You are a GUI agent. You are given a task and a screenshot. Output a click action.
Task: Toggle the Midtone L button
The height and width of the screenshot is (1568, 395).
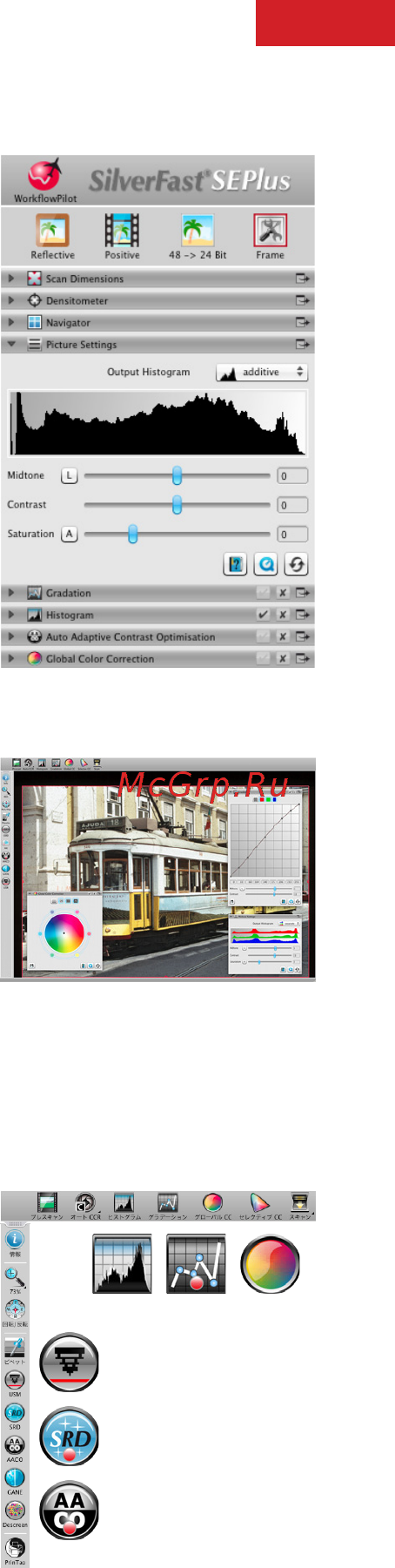(x=69, y=476)
